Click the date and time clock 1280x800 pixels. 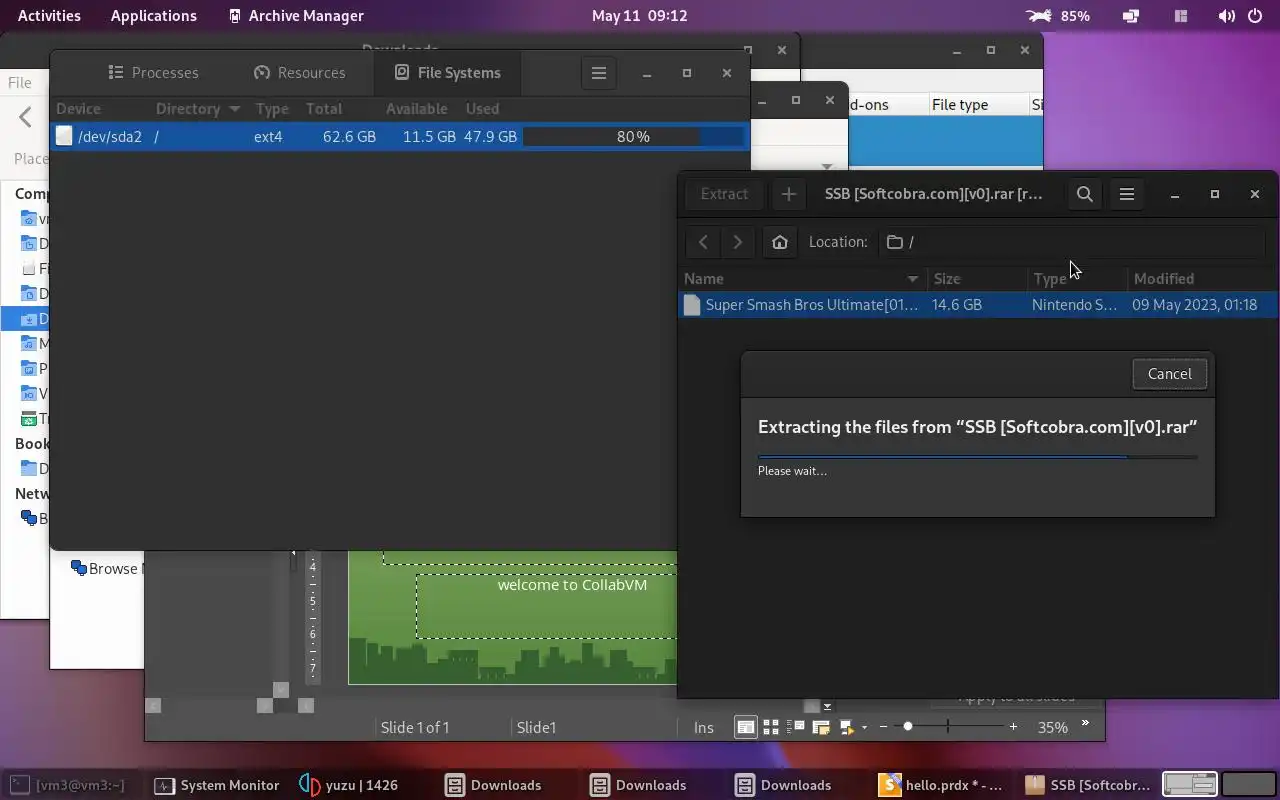(x=639, y=16)
